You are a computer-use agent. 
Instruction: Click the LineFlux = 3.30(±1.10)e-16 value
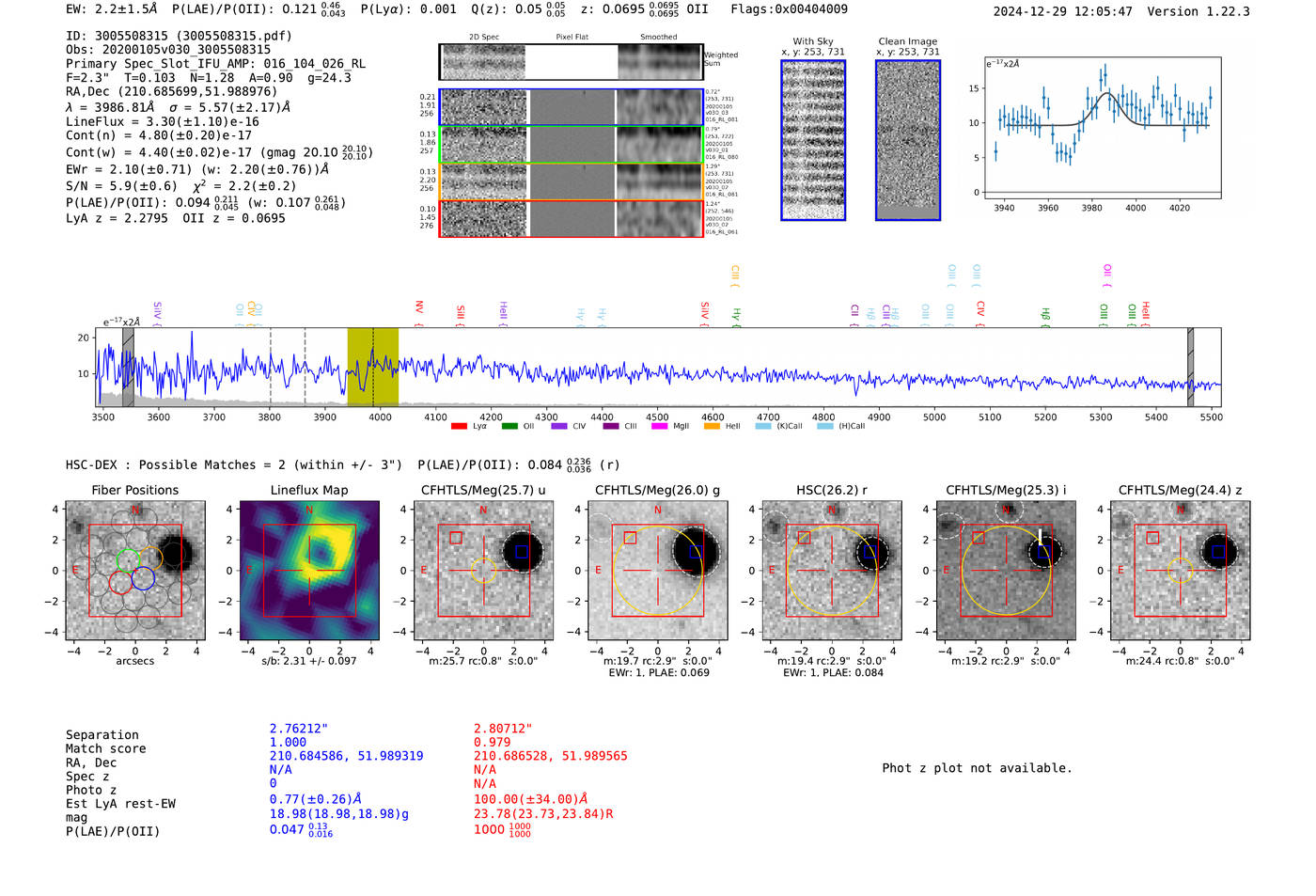click(x=163, y=121)
